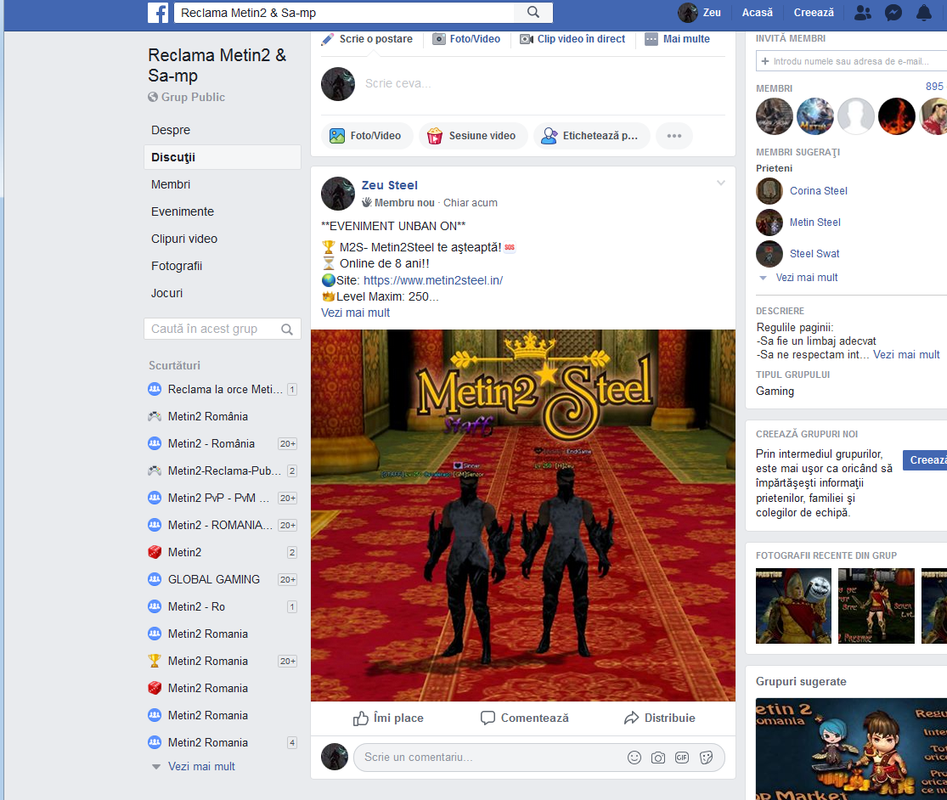Viewport: 947px width, 800px height.
Task: Expand Vezi mai mult under Scurtături
Action: tap(201, 766)
